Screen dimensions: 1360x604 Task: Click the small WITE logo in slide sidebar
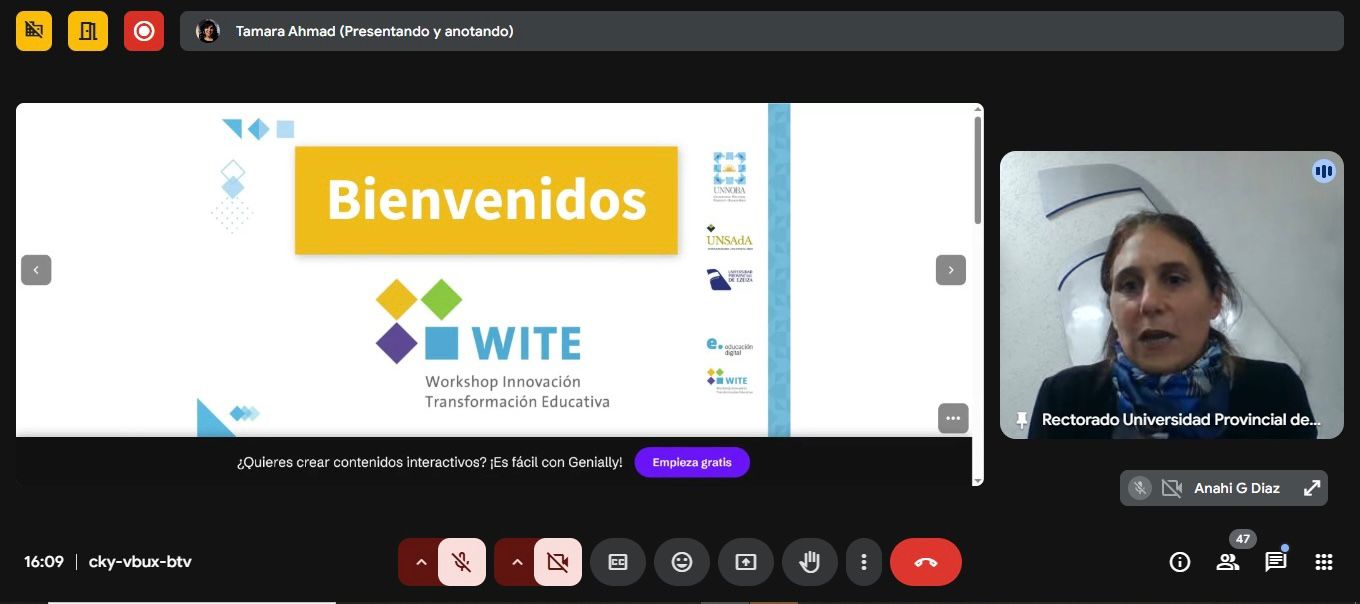click(x=728, y=381)
